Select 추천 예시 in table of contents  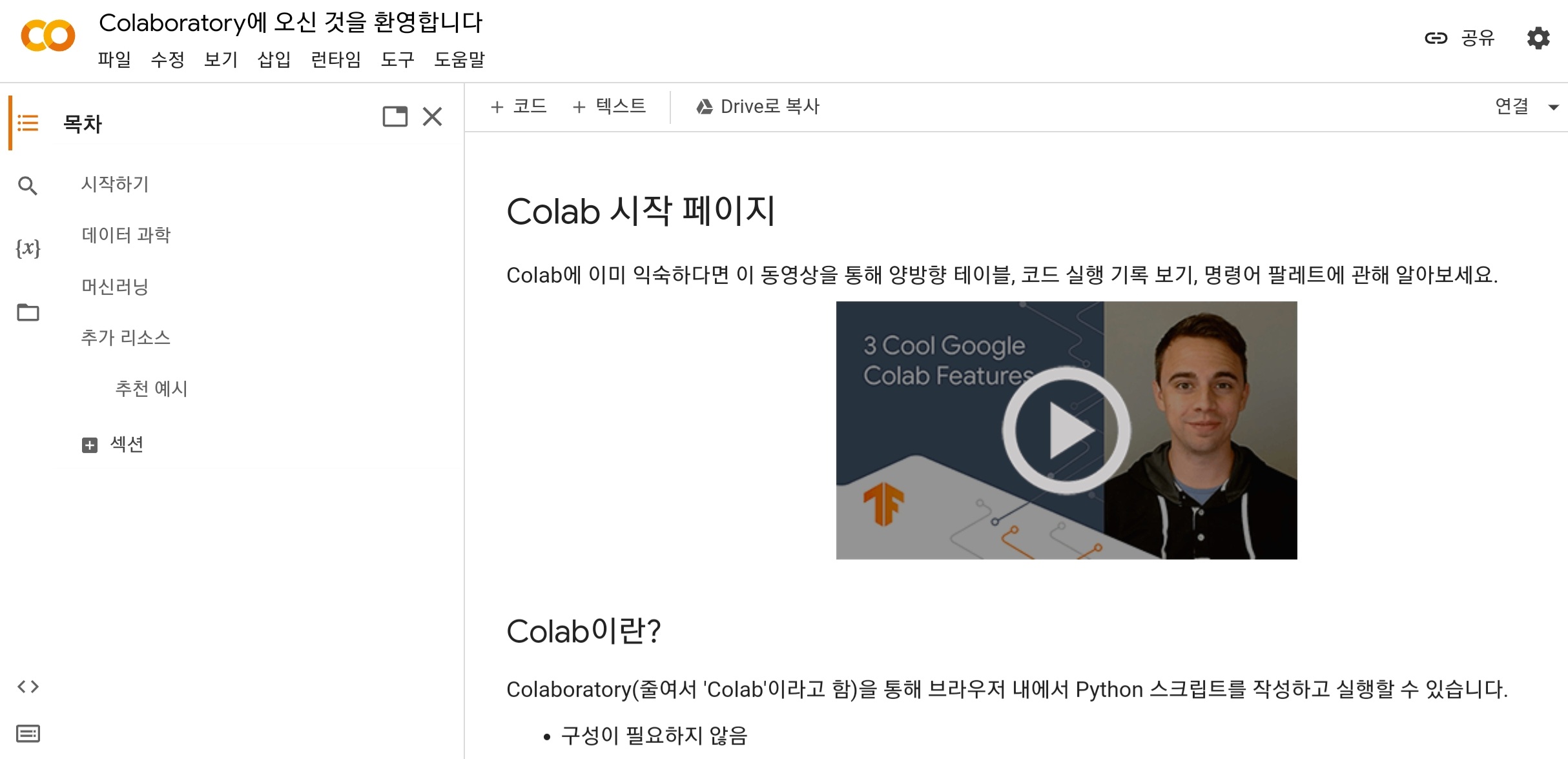(151, 389)
